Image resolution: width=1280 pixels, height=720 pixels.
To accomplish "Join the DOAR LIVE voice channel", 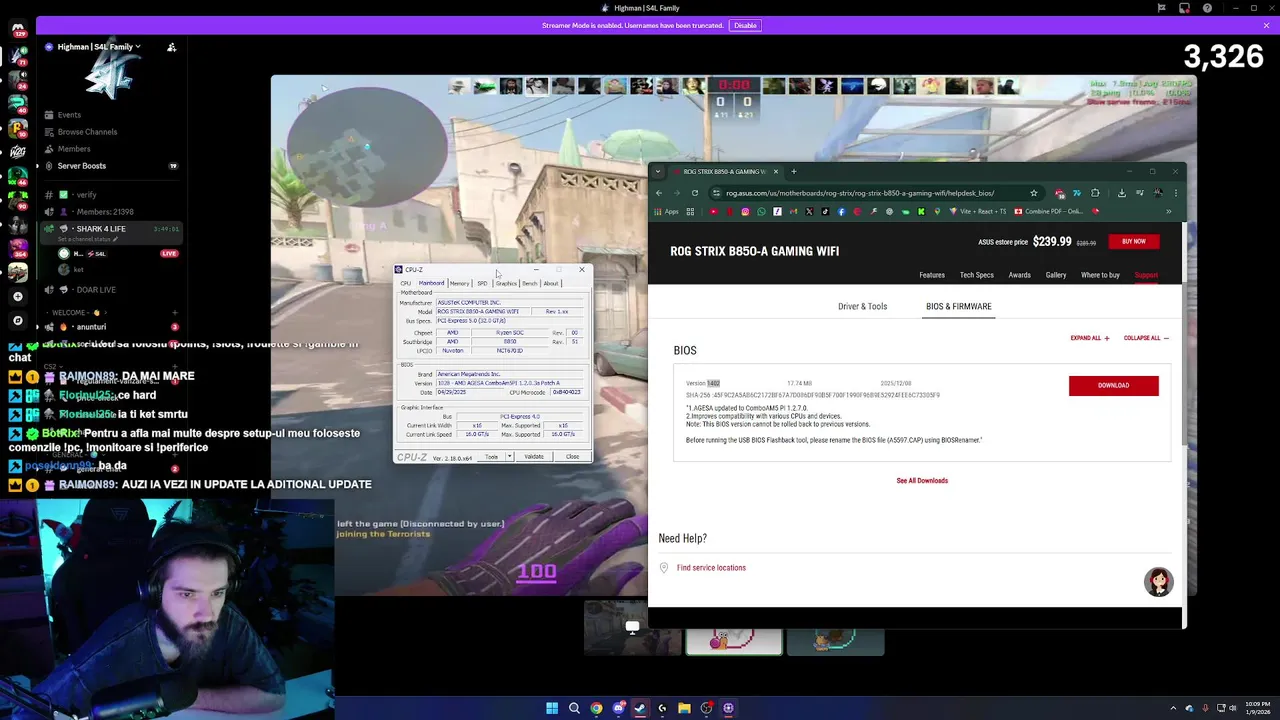I will 96,290.
